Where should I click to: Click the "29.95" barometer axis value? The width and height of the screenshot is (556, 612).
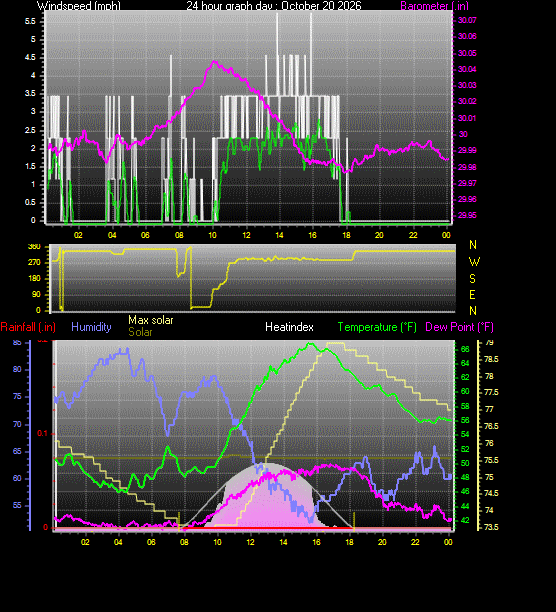467,215
